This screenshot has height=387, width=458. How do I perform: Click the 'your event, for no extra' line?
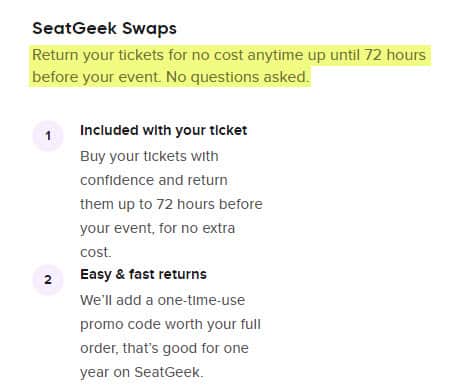coord(158,228)
